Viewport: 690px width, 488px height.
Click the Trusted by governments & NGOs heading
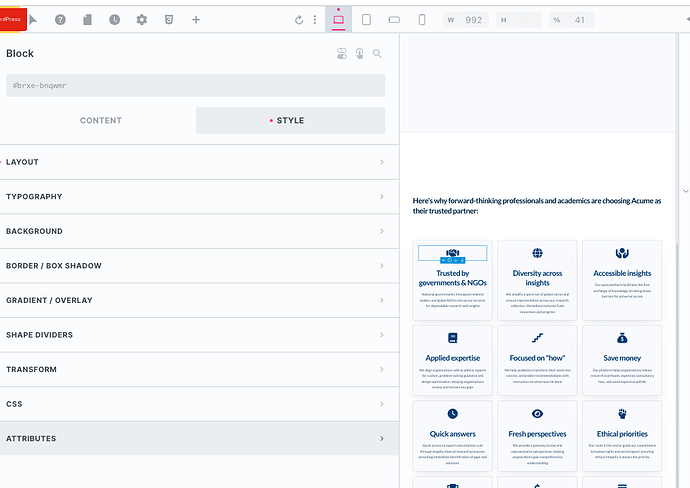click(x=452, y=278)
